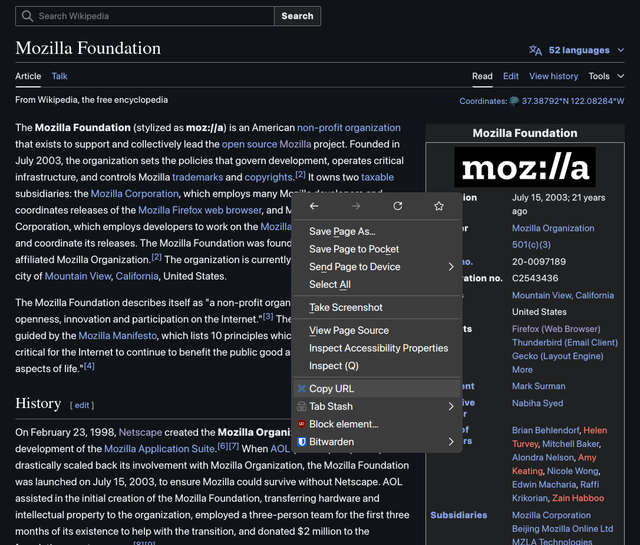Open the Mark Surman link
Image resolution: width=640 pixels, height=545 pixels.
[x=539, y=386]
